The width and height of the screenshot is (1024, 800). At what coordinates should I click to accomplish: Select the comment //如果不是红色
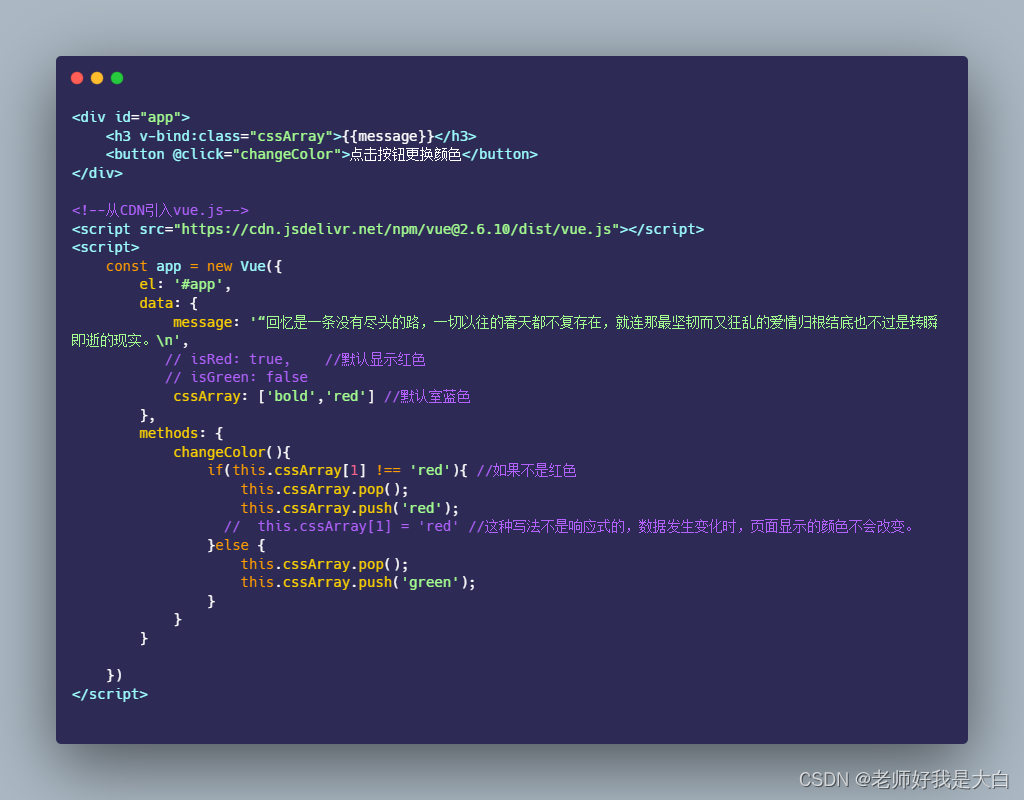pos(526,471)
